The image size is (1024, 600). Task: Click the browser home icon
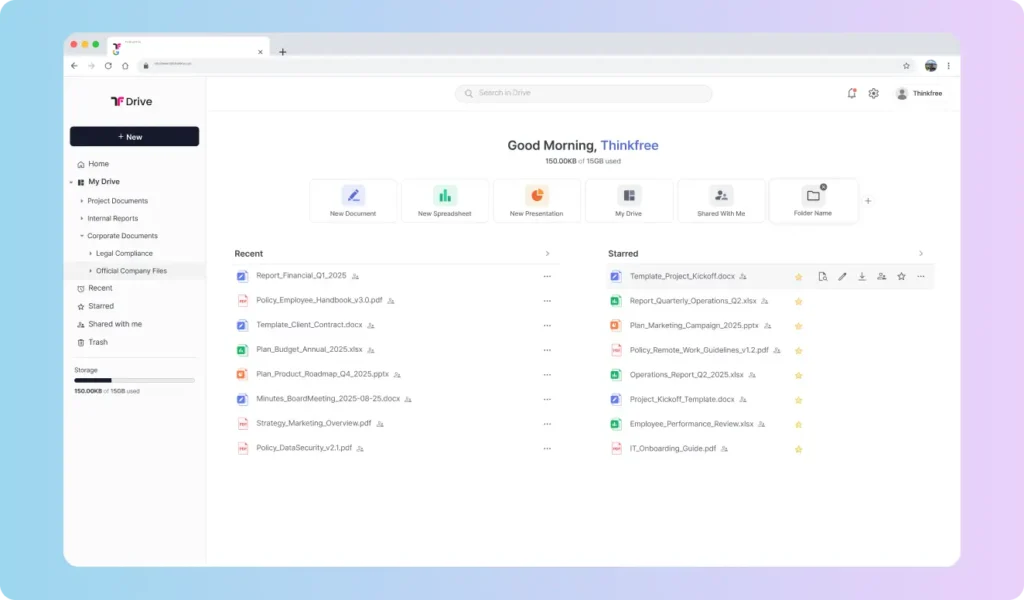(x=125, y=66)
